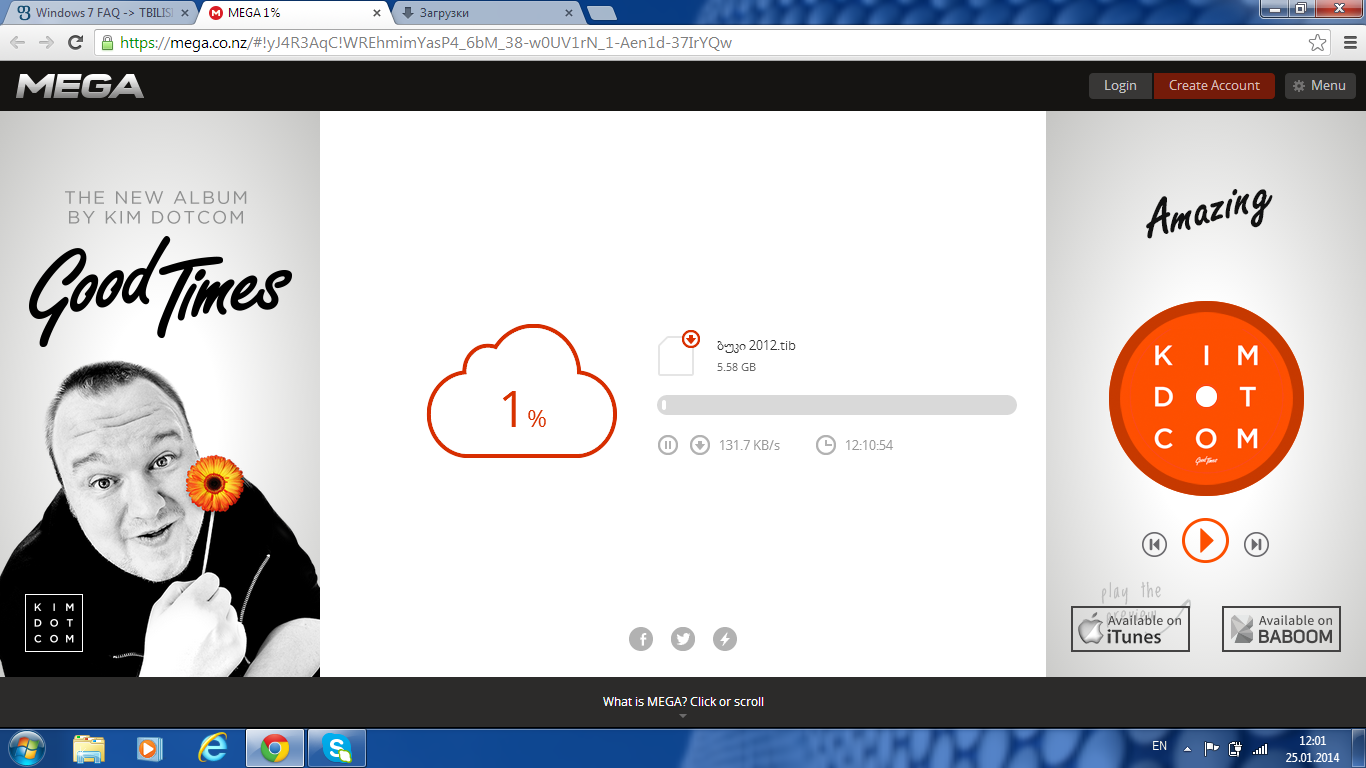Switch to the Windows 7 FAQ tab
This screenshot has width=1366, height=768.
(98, 14)
